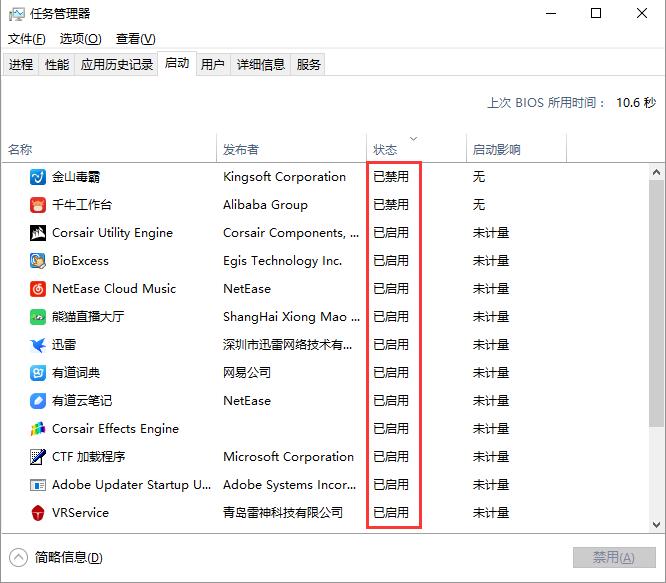Select the 有道词典 entry name
This screenshot has width=666, height=583.
76,373
